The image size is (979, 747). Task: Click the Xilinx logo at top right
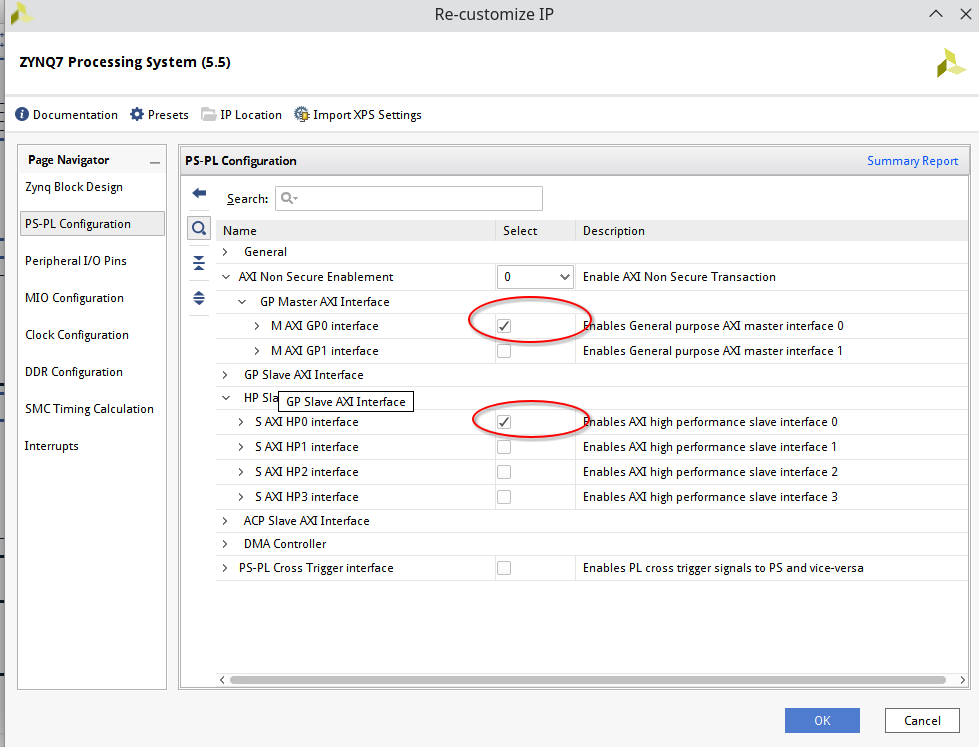[x=951, y=63]
